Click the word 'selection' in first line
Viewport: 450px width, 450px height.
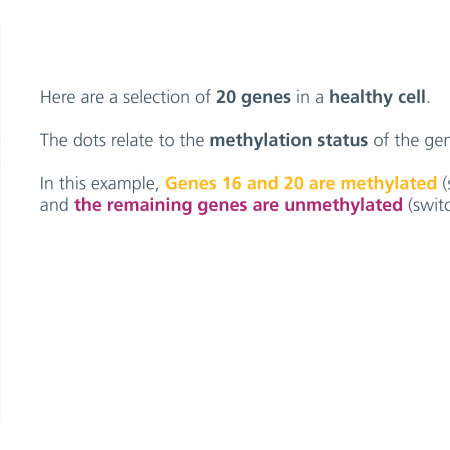tap(157, 97)
